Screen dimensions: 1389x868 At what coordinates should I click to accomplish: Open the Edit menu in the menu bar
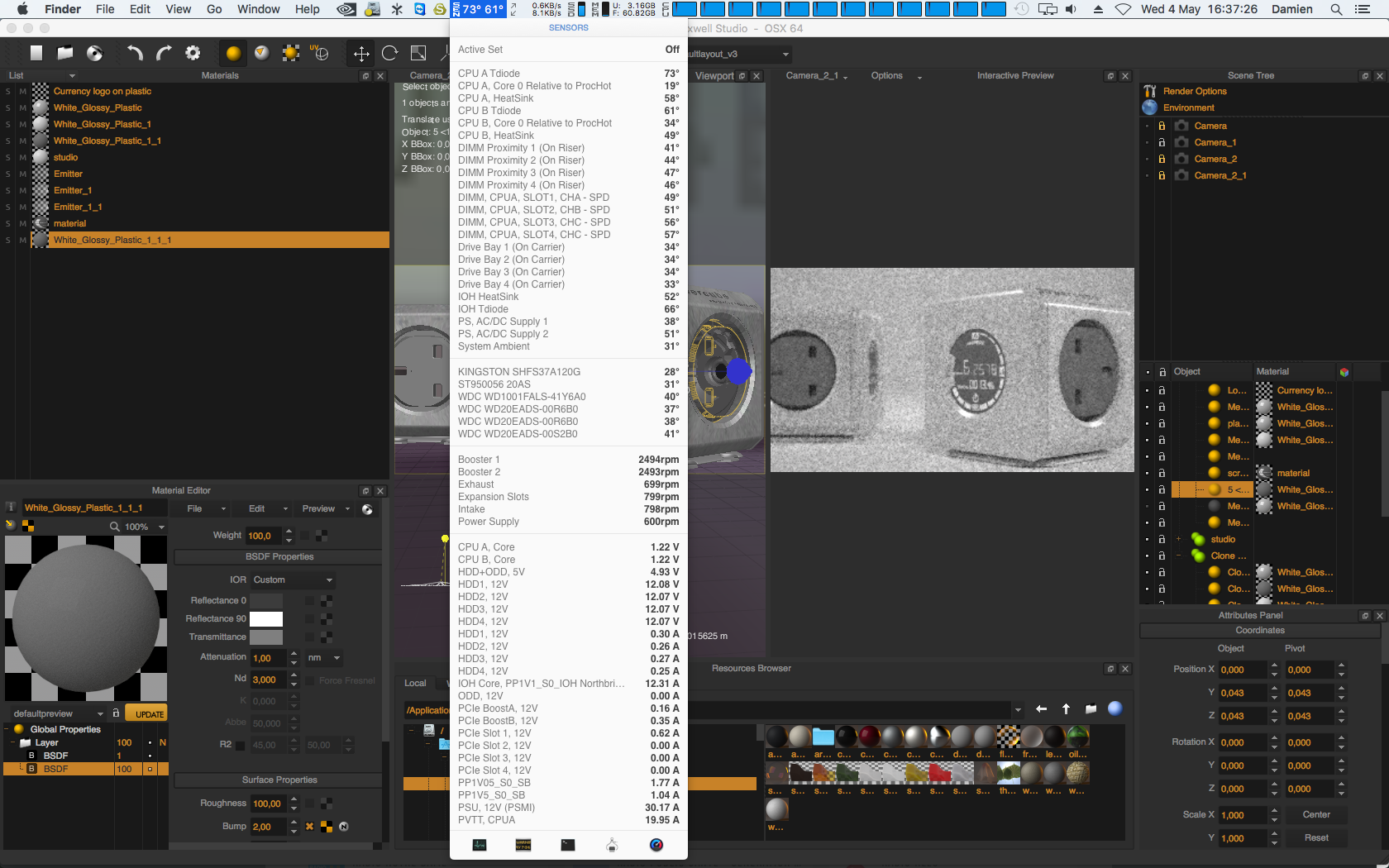140,9
